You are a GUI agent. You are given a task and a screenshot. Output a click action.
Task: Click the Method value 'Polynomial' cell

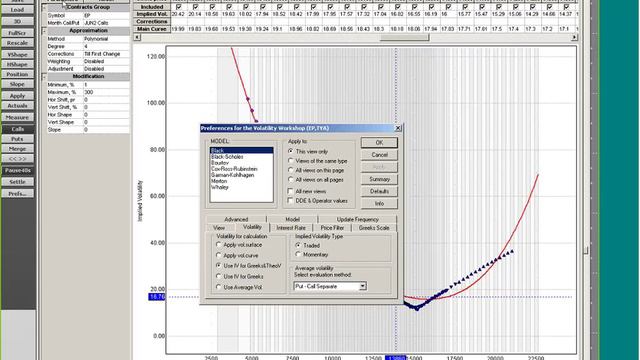(x=106, y=39)
